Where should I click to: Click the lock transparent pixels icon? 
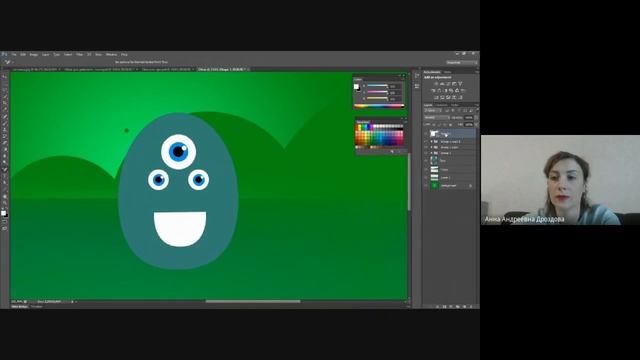click(434, 124)
